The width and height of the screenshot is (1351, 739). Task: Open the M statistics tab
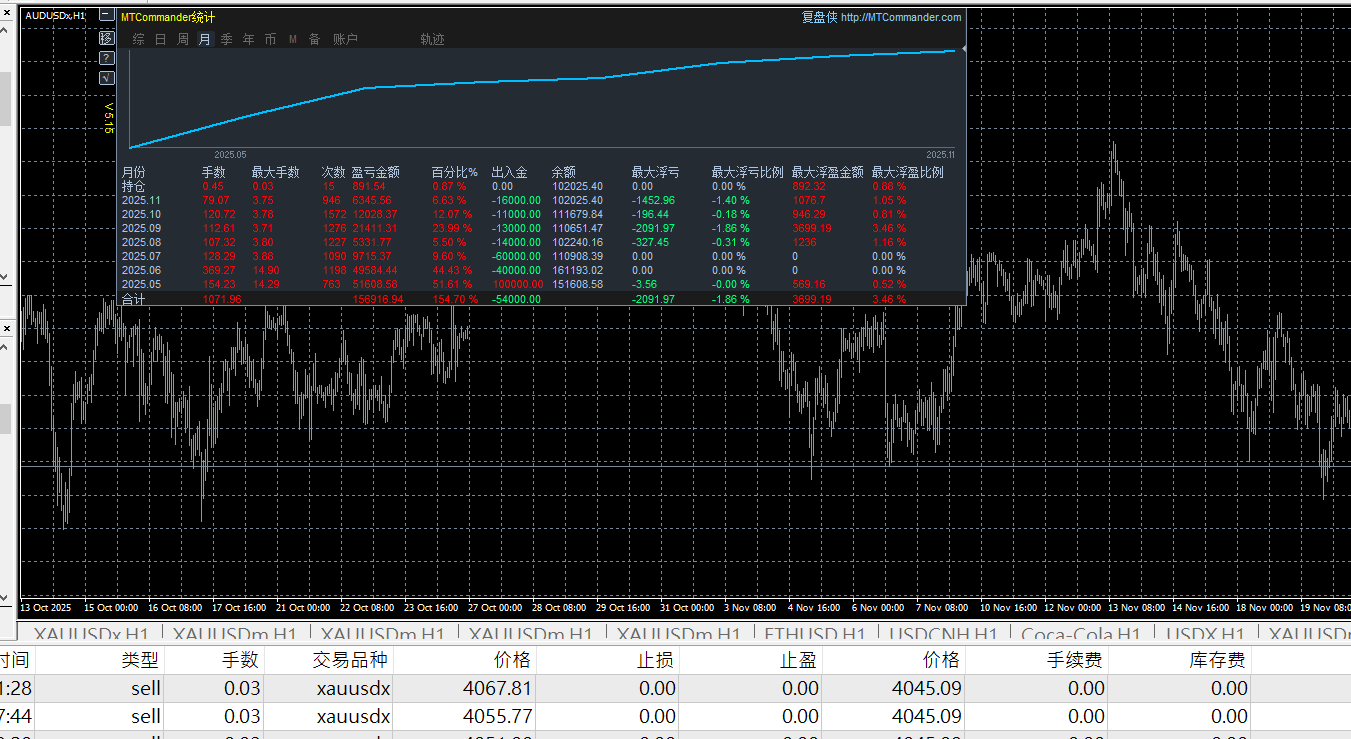coord(293,39)
